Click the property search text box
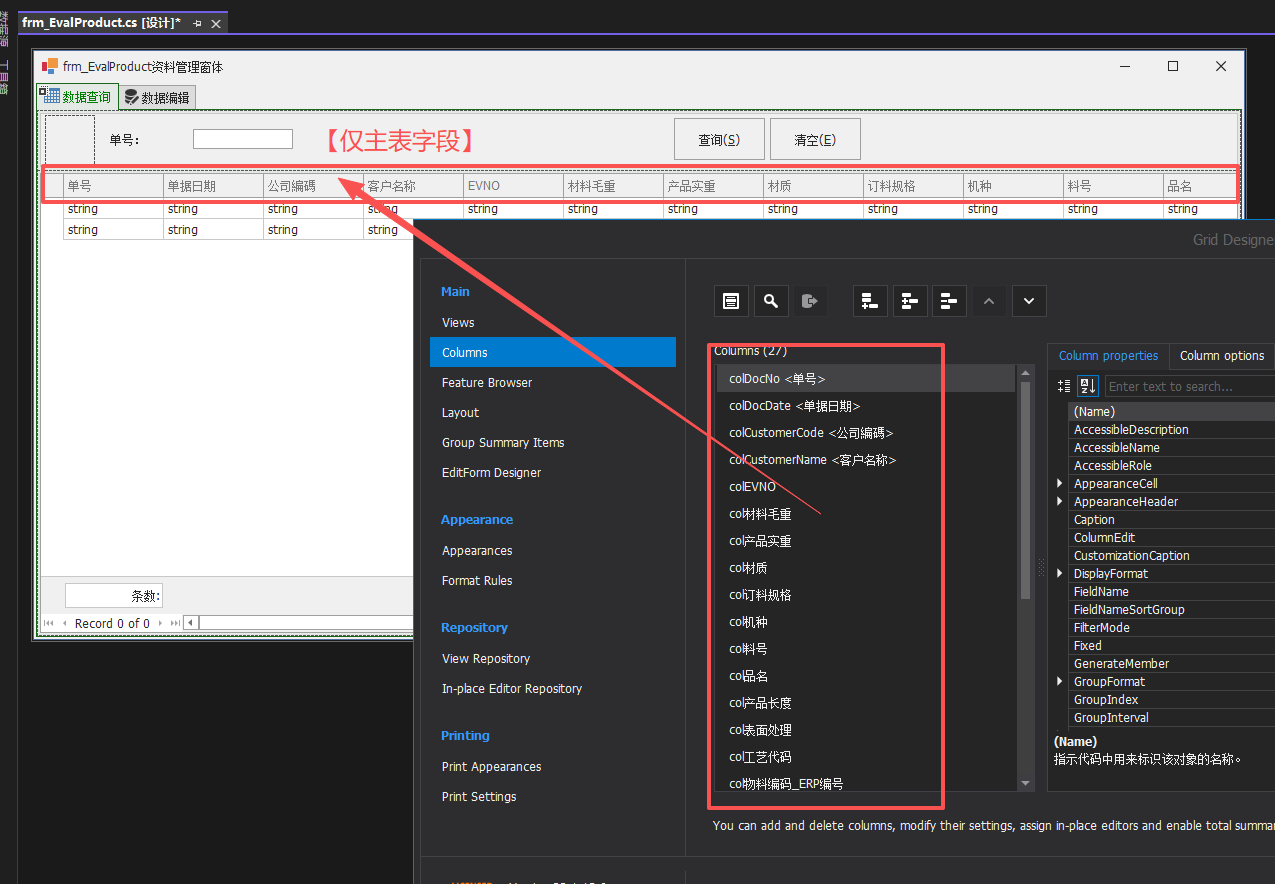The width and height of the screenshot is (1275, 884). click(1189, 386)
